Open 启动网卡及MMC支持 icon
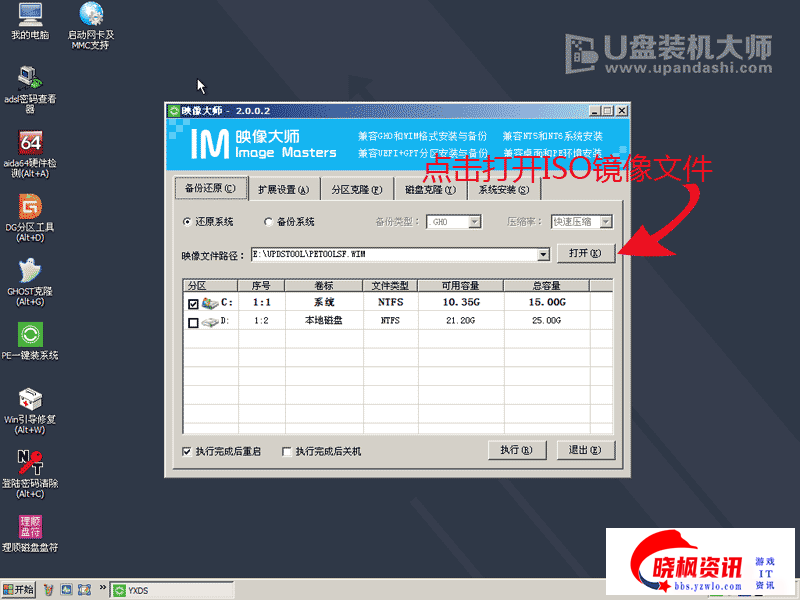The image size is (800, 600). (x=90, y=20)
